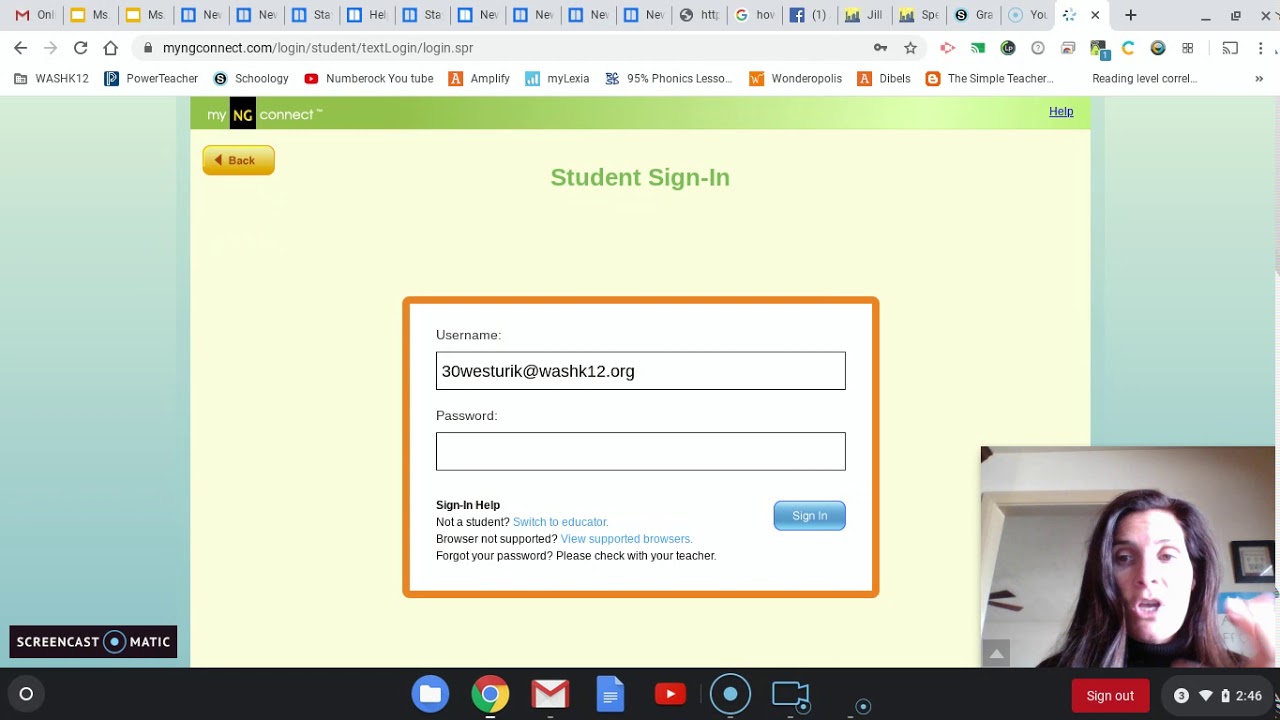The height and width of the screenshot is (720, 1280).
Task: Open the Help link in header
Action: click(x=1060, y=112)
